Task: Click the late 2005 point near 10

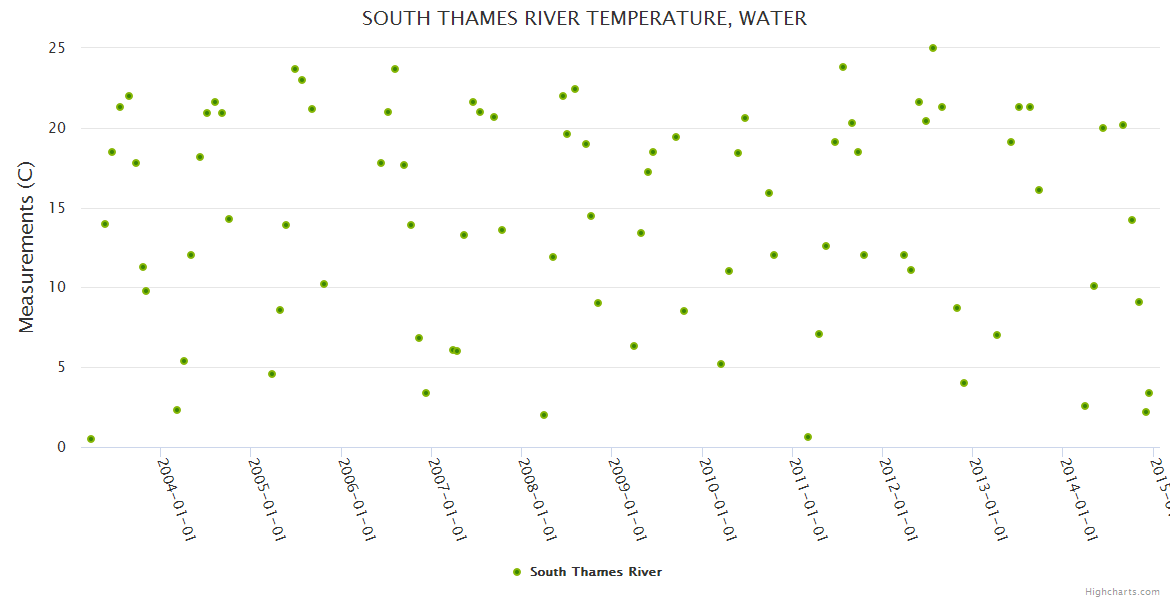Action: click(324, 284)
